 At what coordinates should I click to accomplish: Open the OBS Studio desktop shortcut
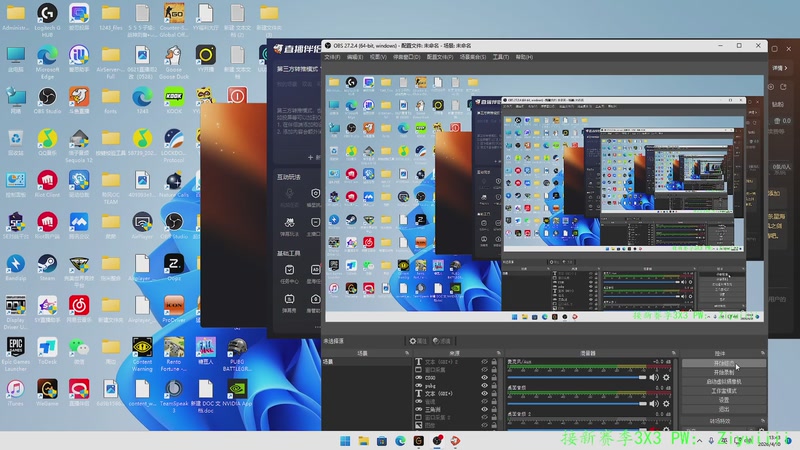47,97
